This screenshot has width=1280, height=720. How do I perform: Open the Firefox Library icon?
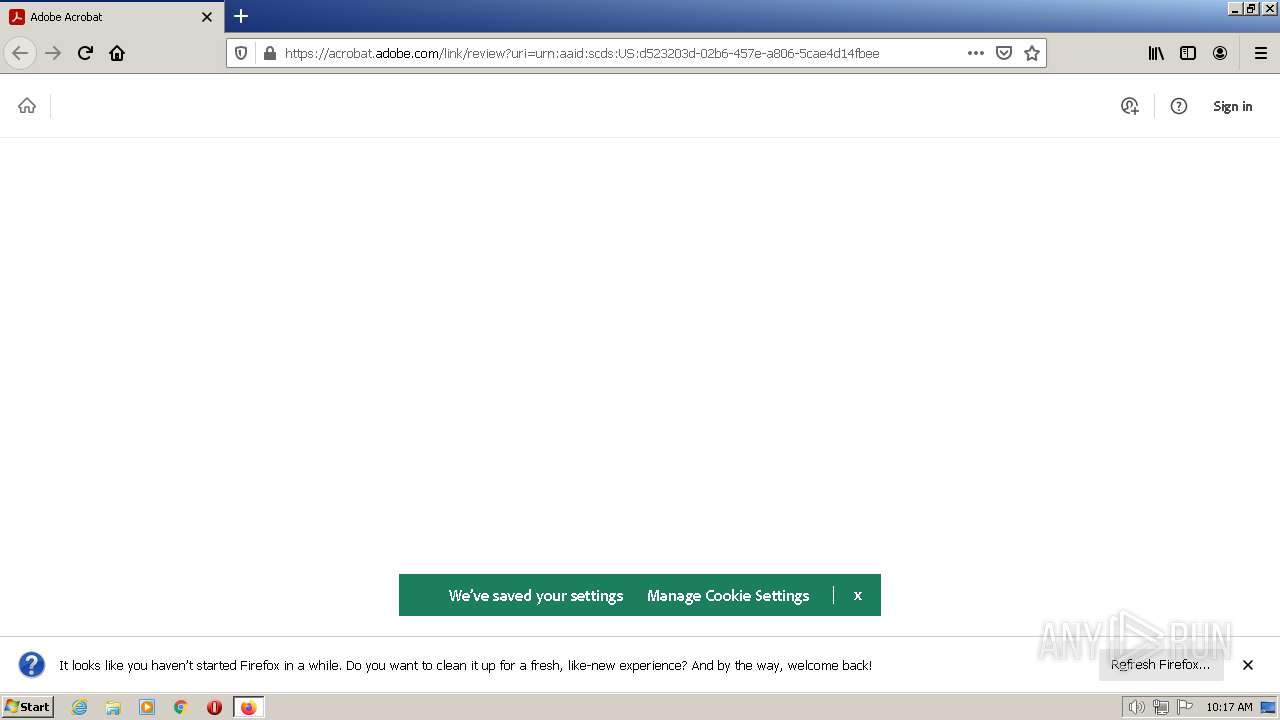1156,53
